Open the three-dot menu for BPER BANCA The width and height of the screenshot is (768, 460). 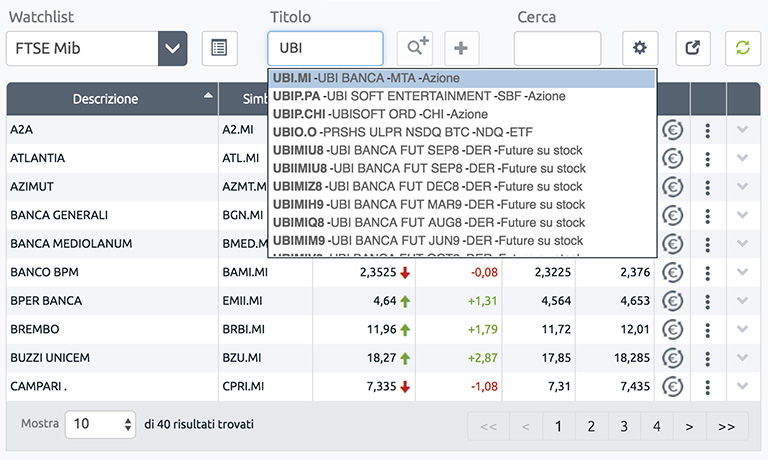[707, 301]
